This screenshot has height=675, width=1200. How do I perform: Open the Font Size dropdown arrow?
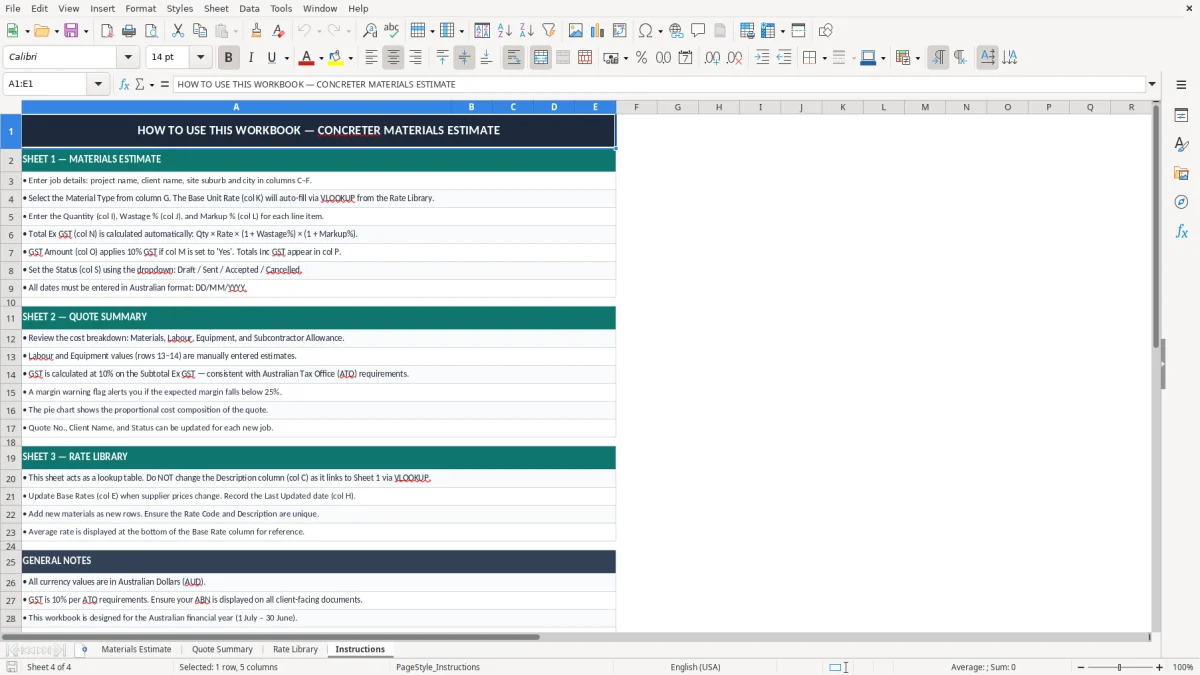tap(200, 58)
